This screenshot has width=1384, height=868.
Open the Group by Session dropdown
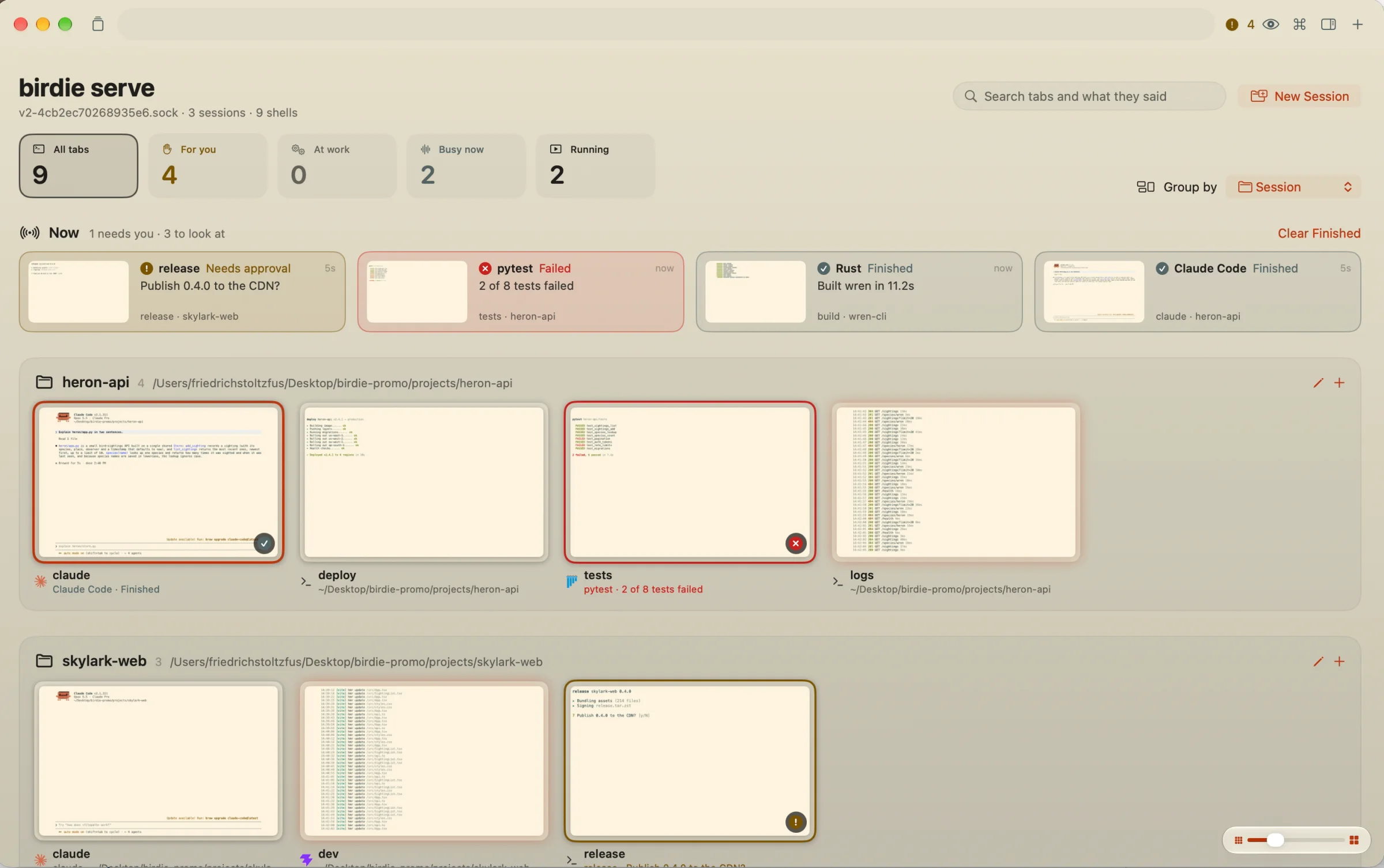1293,187
